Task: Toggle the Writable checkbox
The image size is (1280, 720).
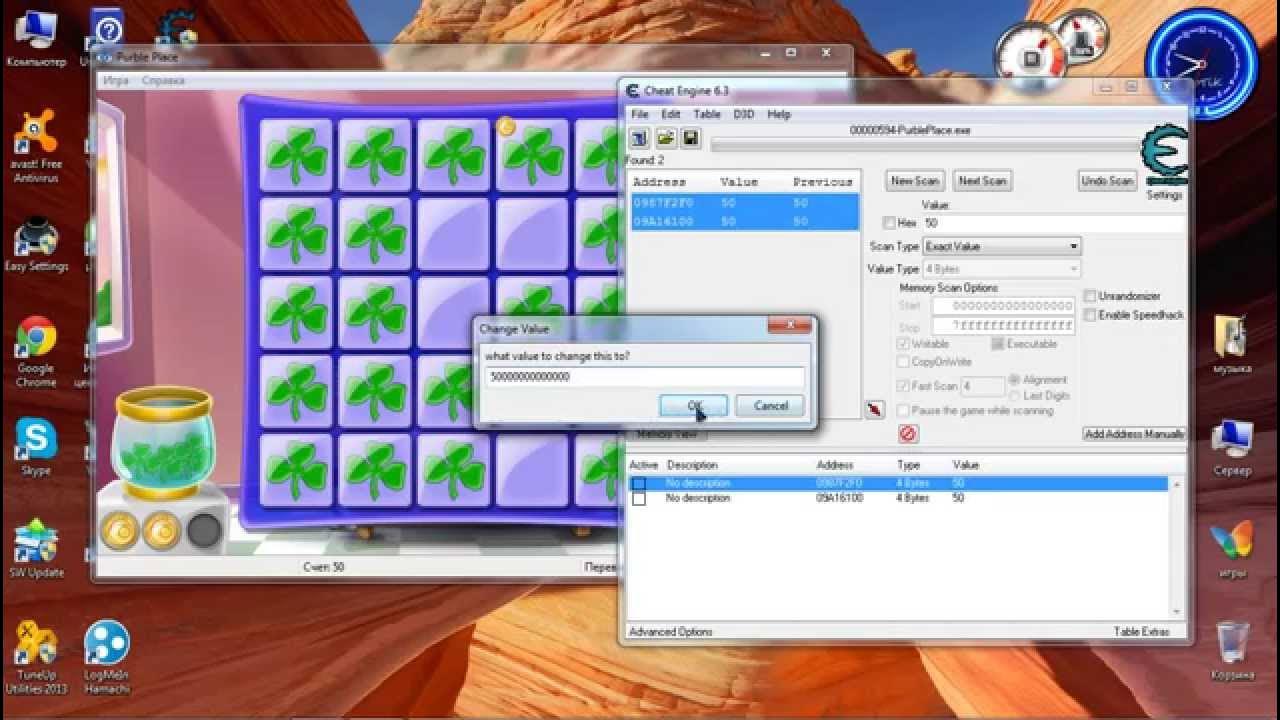Action: point(903,344)
